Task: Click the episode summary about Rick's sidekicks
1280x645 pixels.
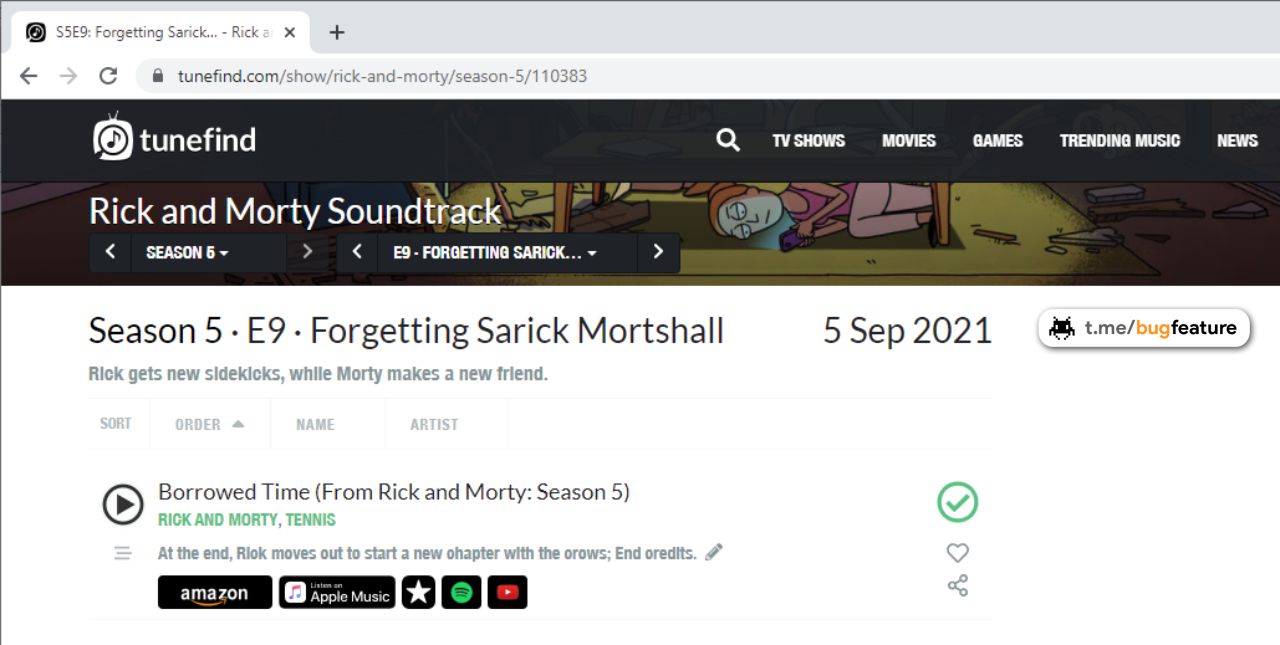Action: point(318,375)
